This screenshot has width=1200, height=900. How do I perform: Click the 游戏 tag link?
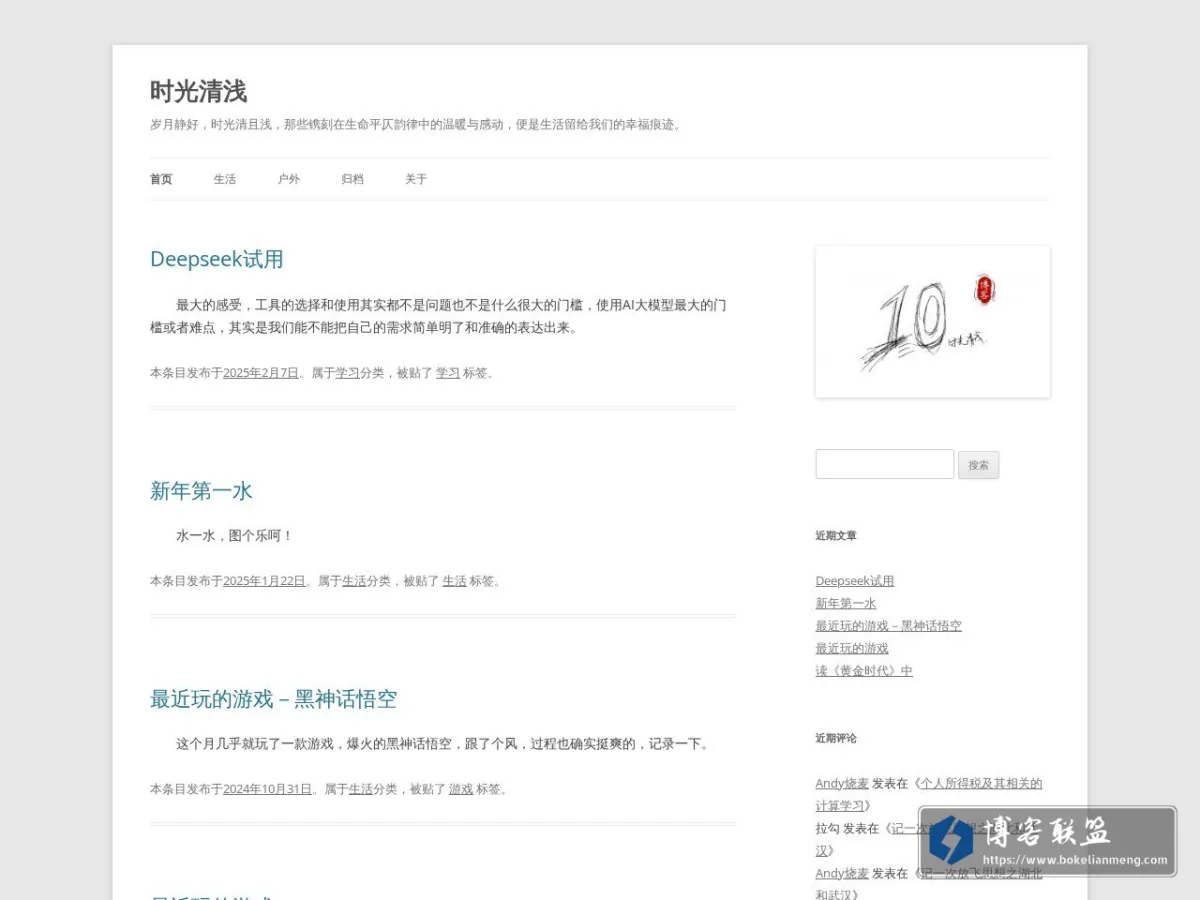tap(461, 789)
